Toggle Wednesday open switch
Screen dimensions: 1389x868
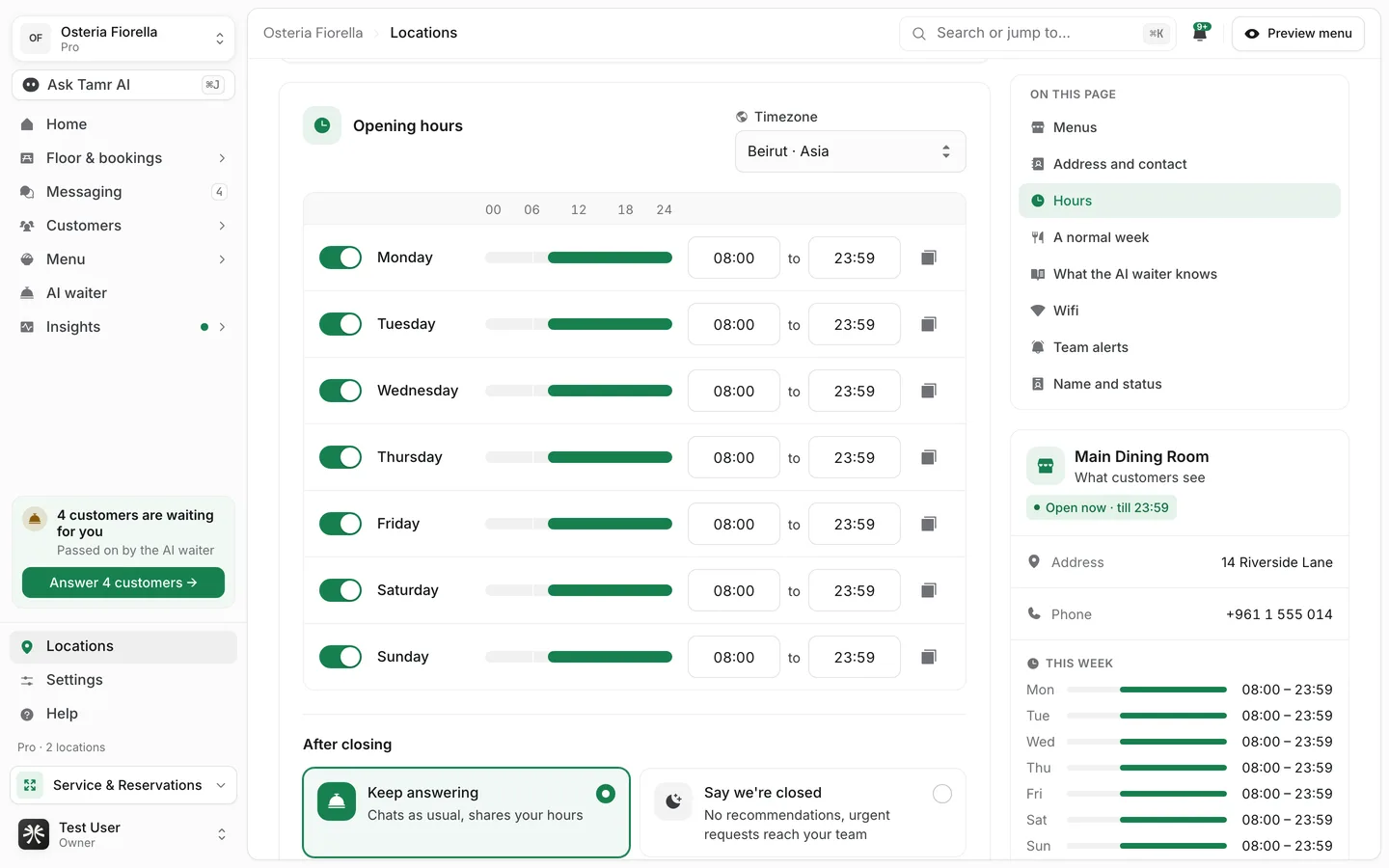coord(340,391)
